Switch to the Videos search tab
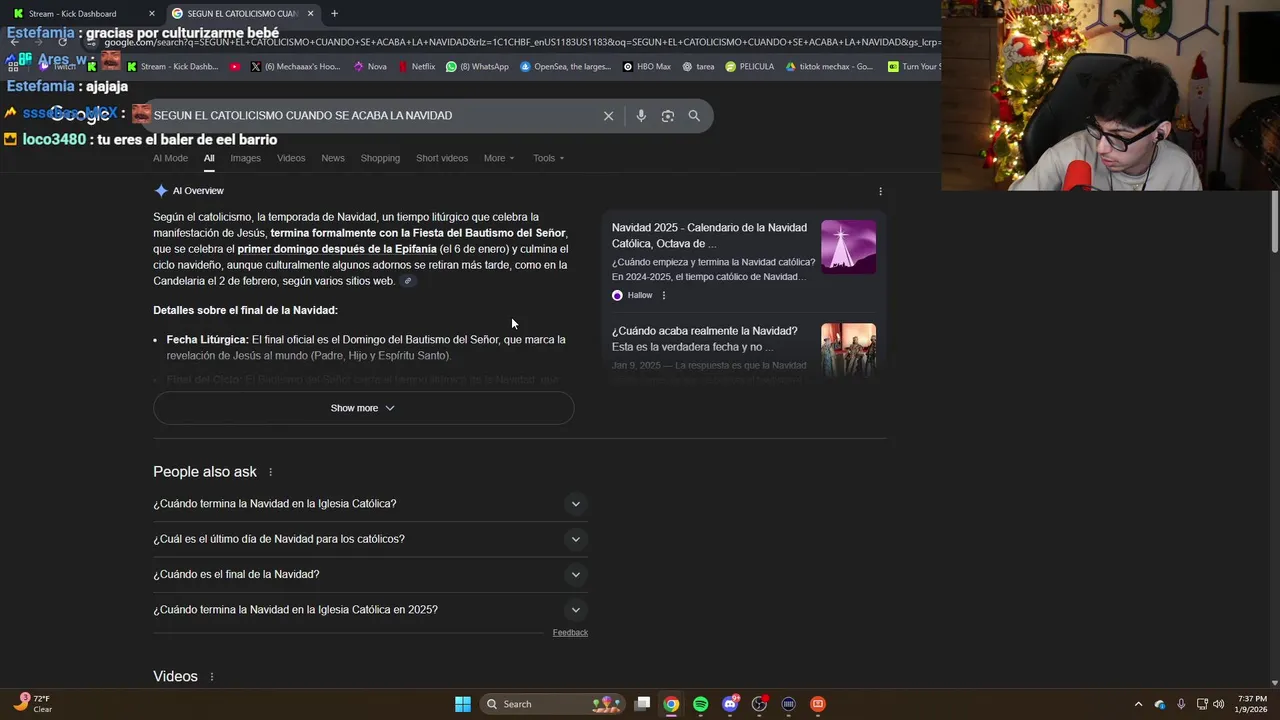This screenshot has width=1280, height=720. click(291, 158)
